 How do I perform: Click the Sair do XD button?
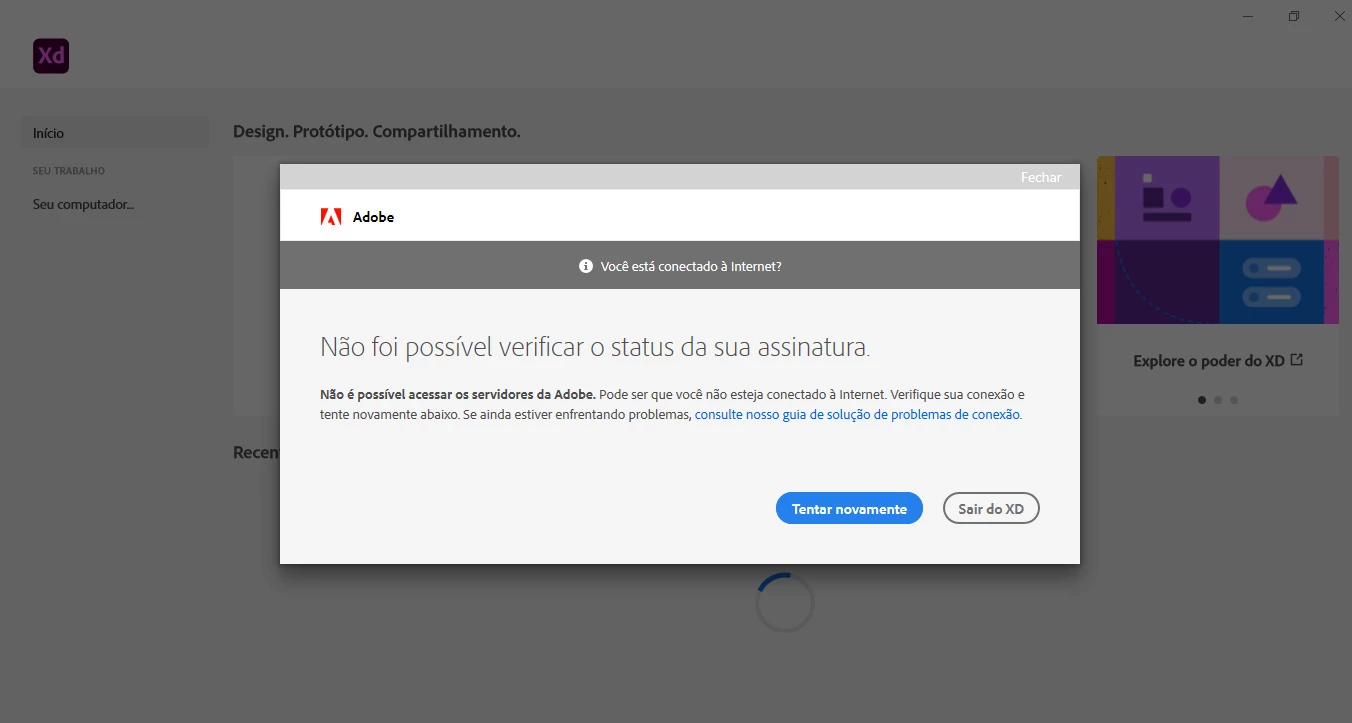(991, 509)
